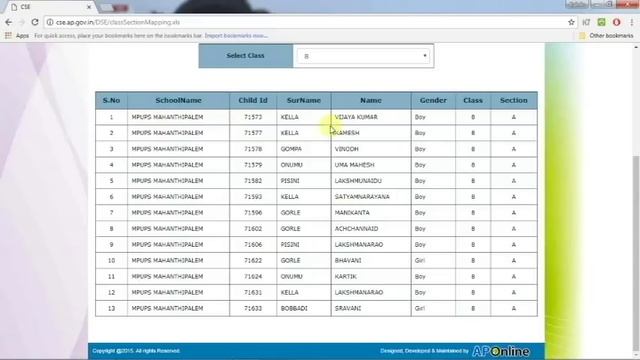Screen dimensions: 640x360
Task: Open the Other bookmarks folder
Action: 607,36
